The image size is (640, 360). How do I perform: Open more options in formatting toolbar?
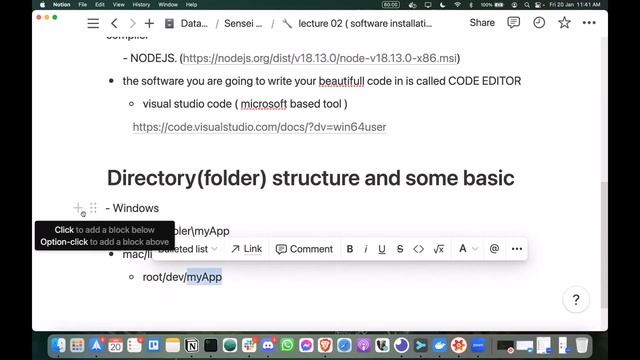pyautogui.click(x=517, y=249)
